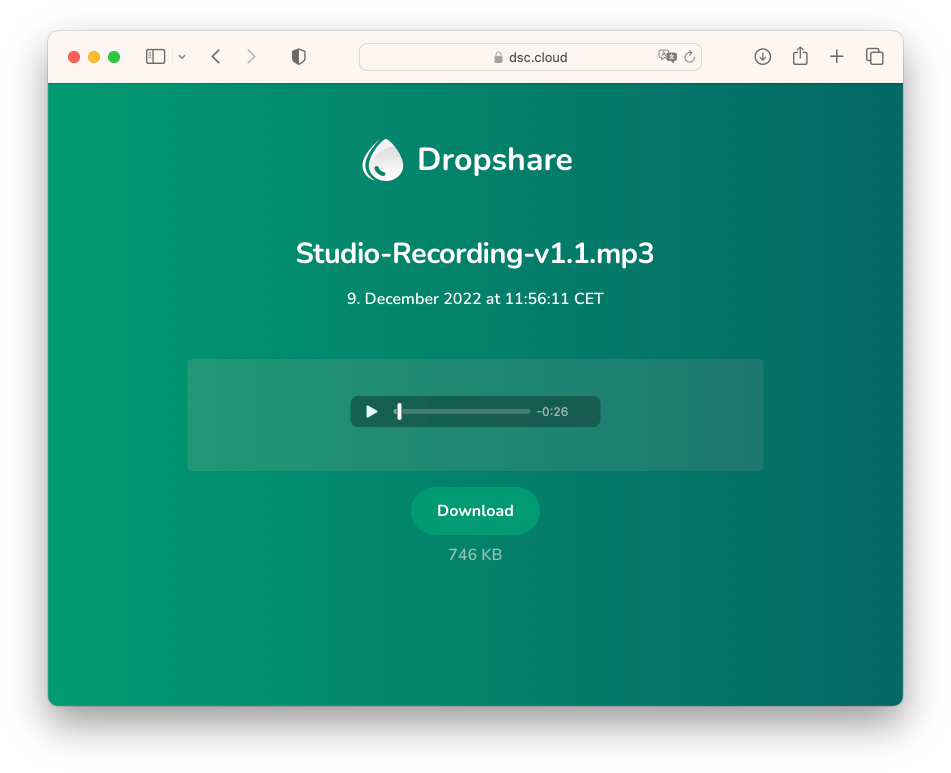The width and height of the screenshot is (951, 773).
Task: Open Safari downloads list
Action: point(762,57)
